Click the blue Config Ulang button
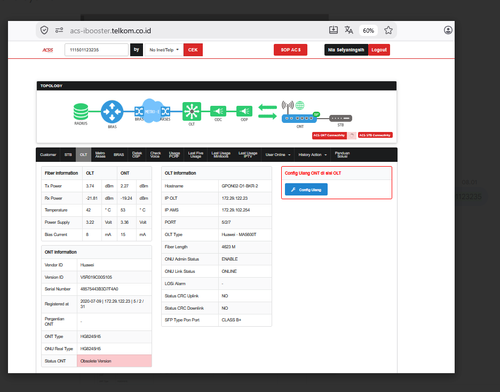The width and height of the screenshot is (500, 392). (x=306, y=189)
